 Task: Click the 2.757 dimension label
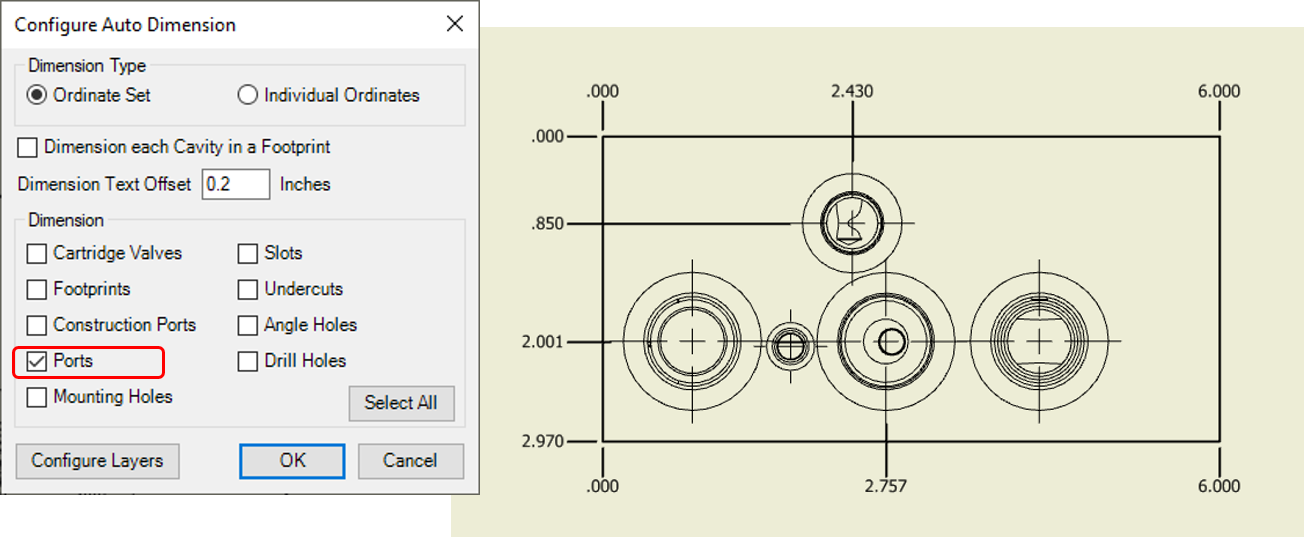click(x=885, y=487)
